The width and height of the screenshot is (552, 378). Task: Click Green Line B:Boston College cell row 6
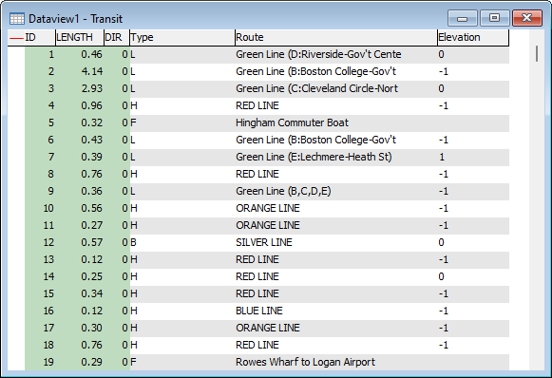pyautogui.click(x=336, y=140)
